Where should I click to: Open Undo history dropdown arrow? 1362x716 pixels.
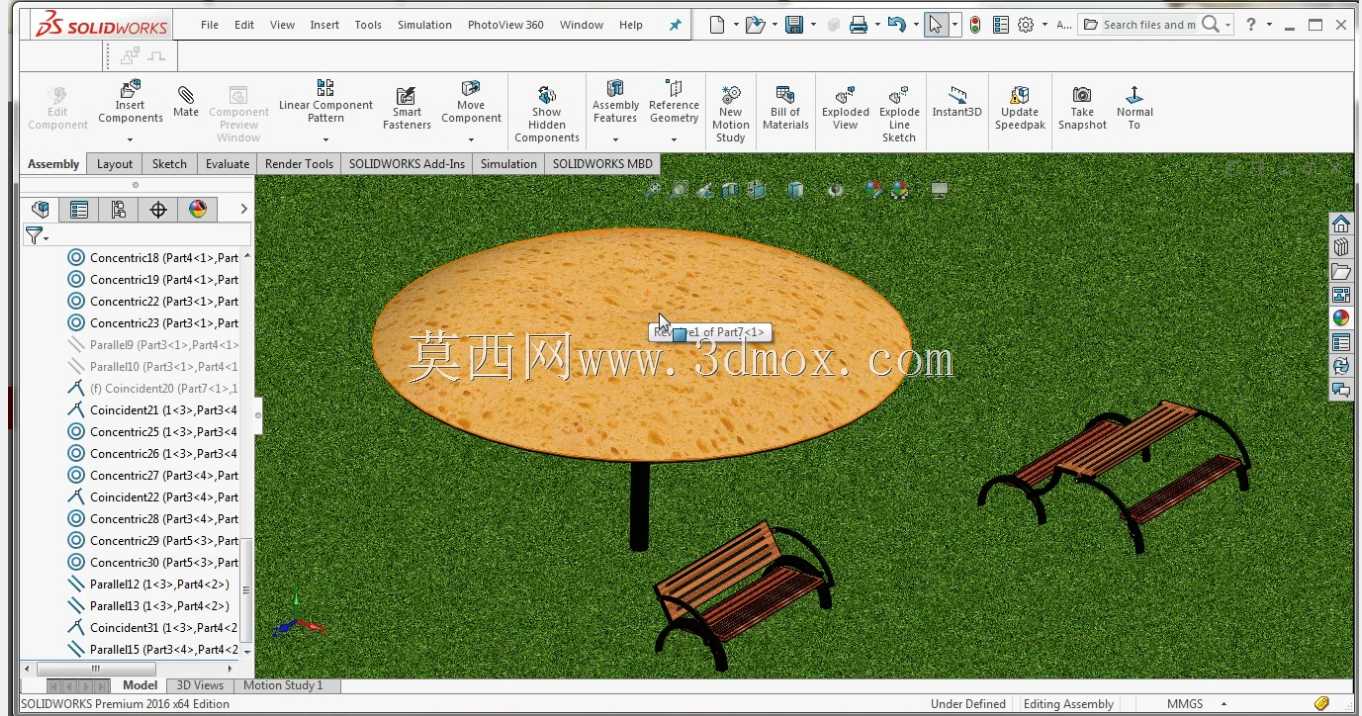tap(915, 25)
